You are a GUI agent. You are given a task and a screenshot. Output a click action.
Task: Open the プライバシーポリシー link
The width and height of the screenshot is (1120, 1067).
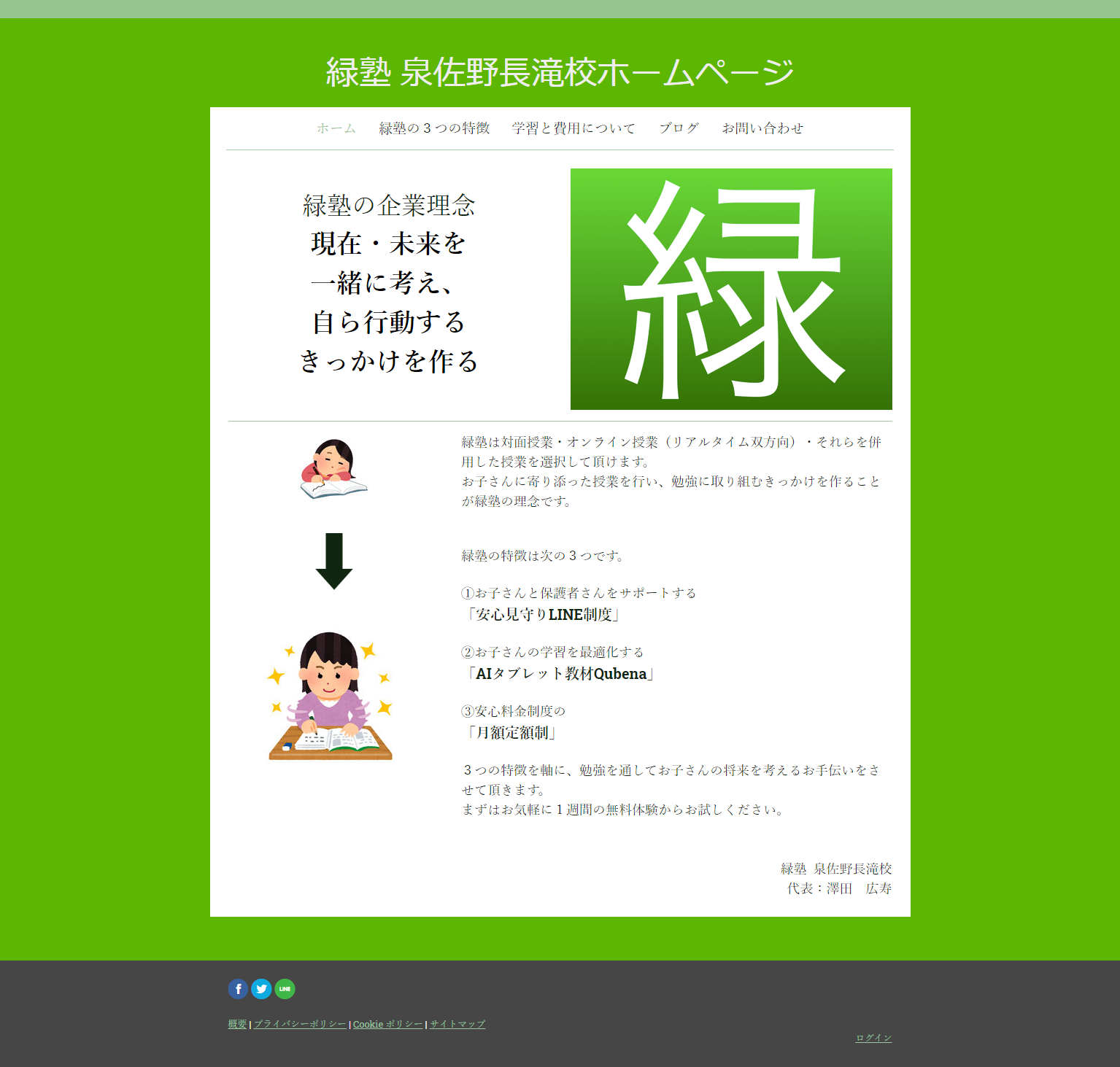click(300, 1023)
